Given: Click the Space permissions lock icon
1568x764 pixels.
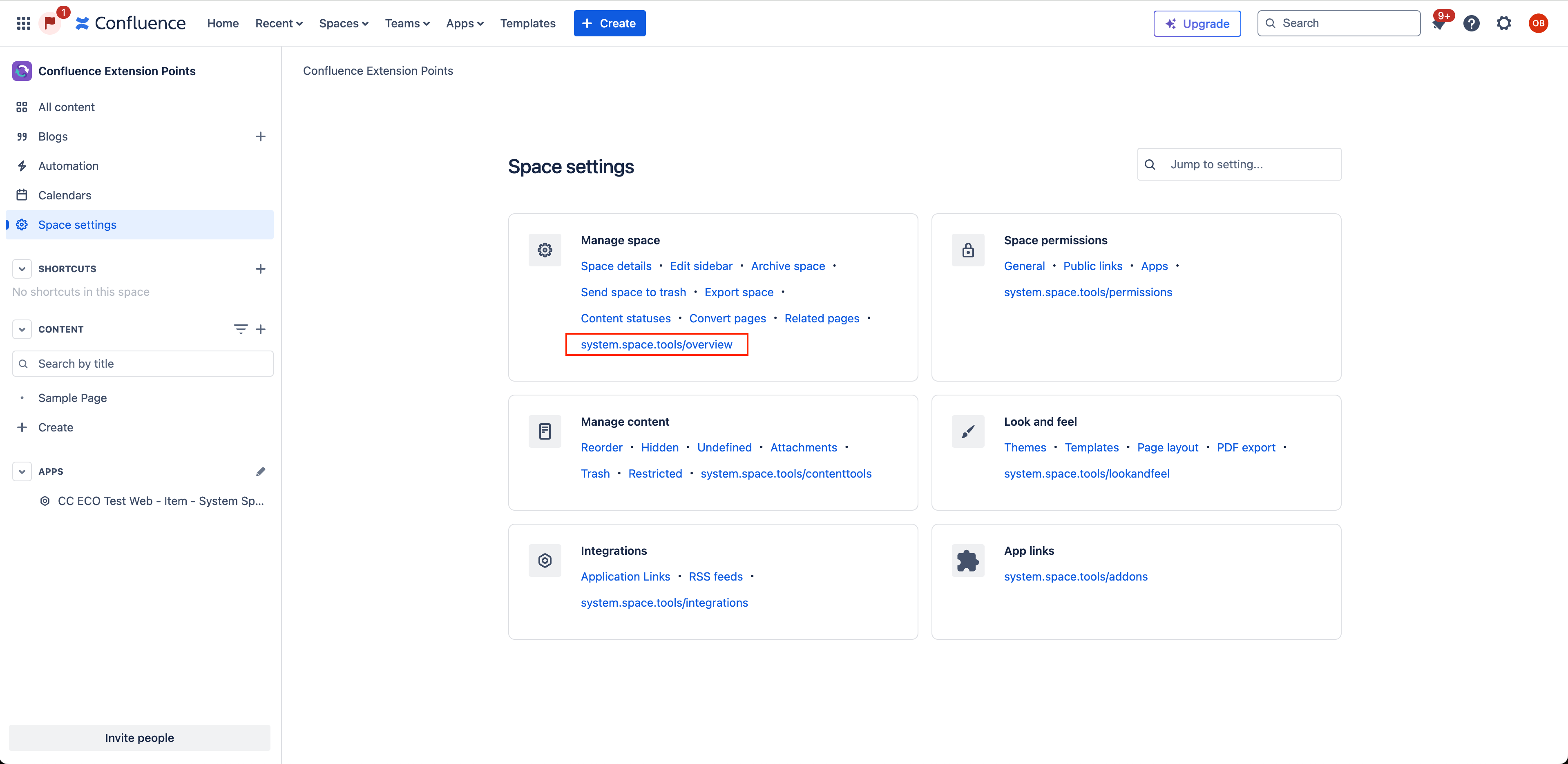Looking at the screenshot, I should point(968,250).
